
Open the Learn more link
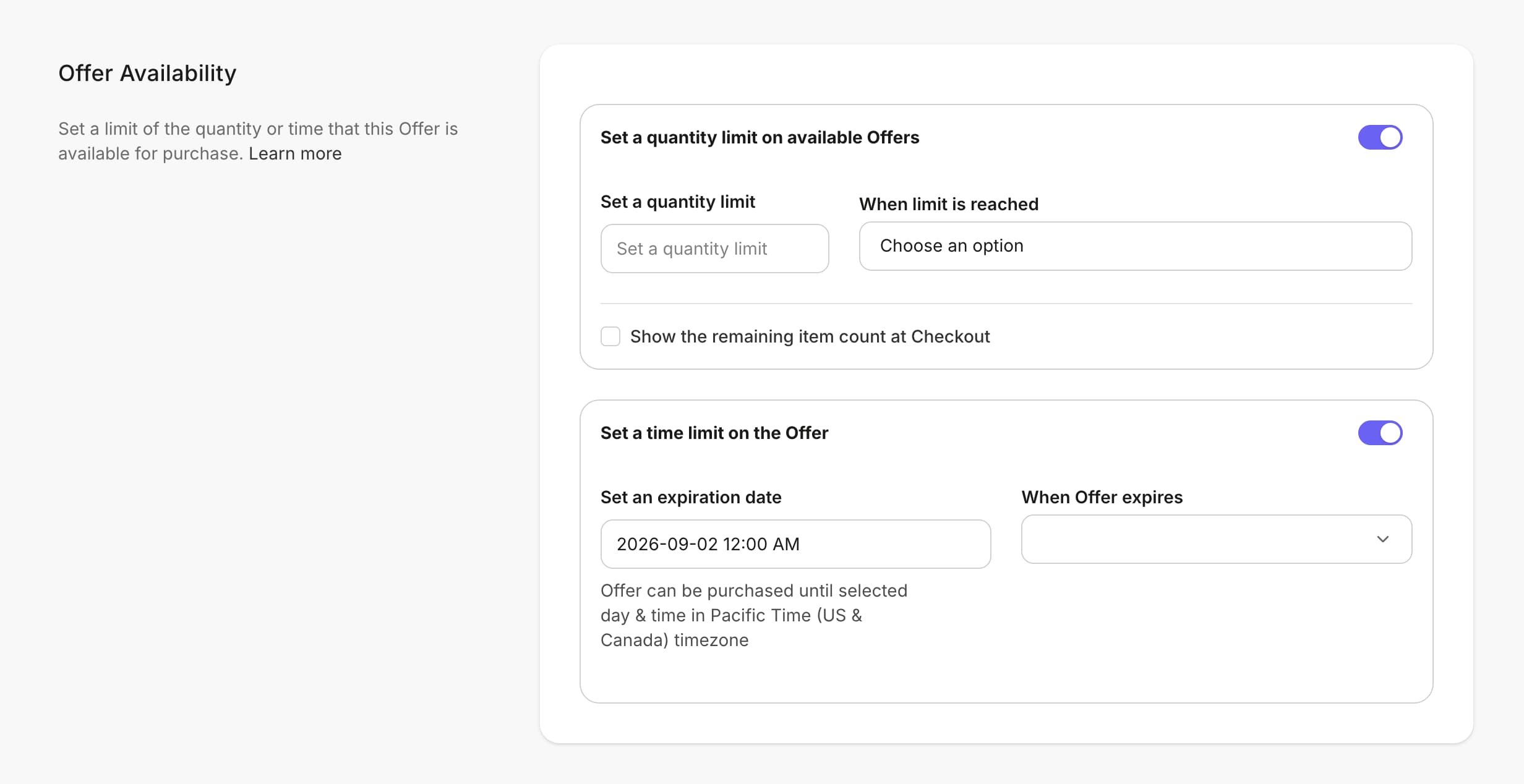[295, 153]
